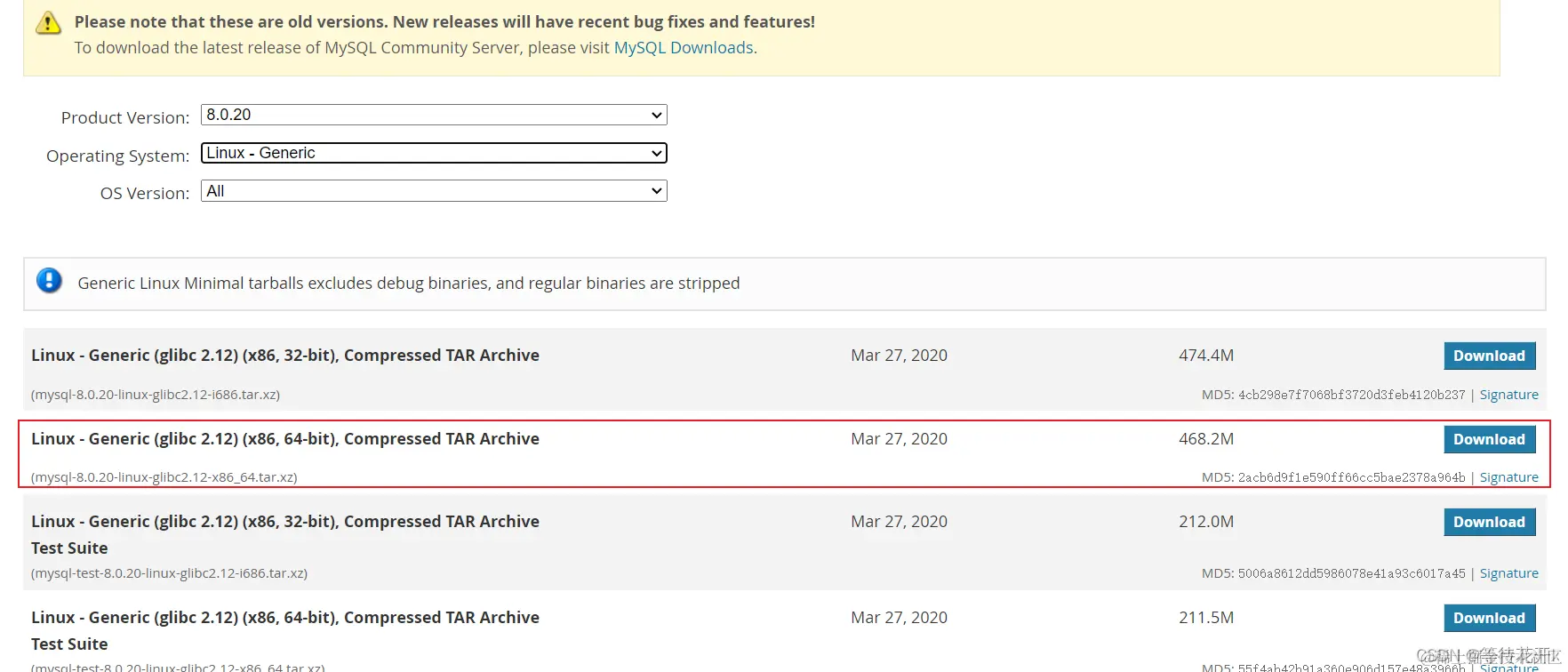The width and height of the screenshot is (1568, 672).
Task: Download the 212.0M 32-bit Test Suite
Action: click(1489, 522)
